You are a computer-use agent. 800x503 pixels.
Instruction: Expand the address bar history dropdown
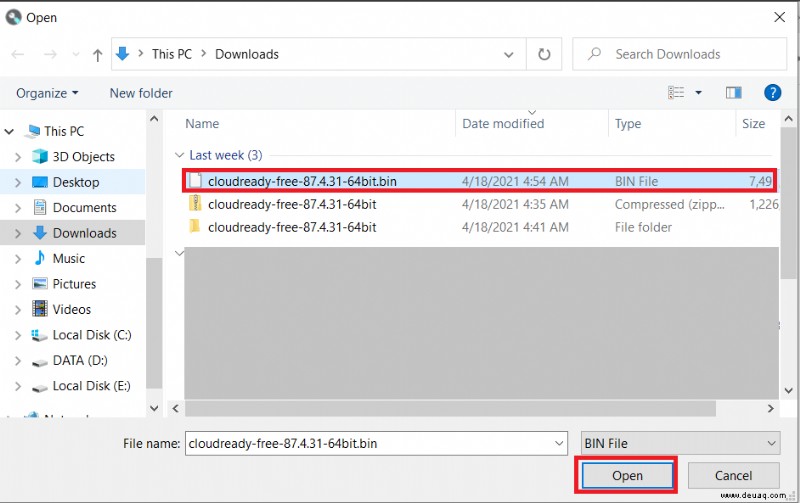coord(509,54)
